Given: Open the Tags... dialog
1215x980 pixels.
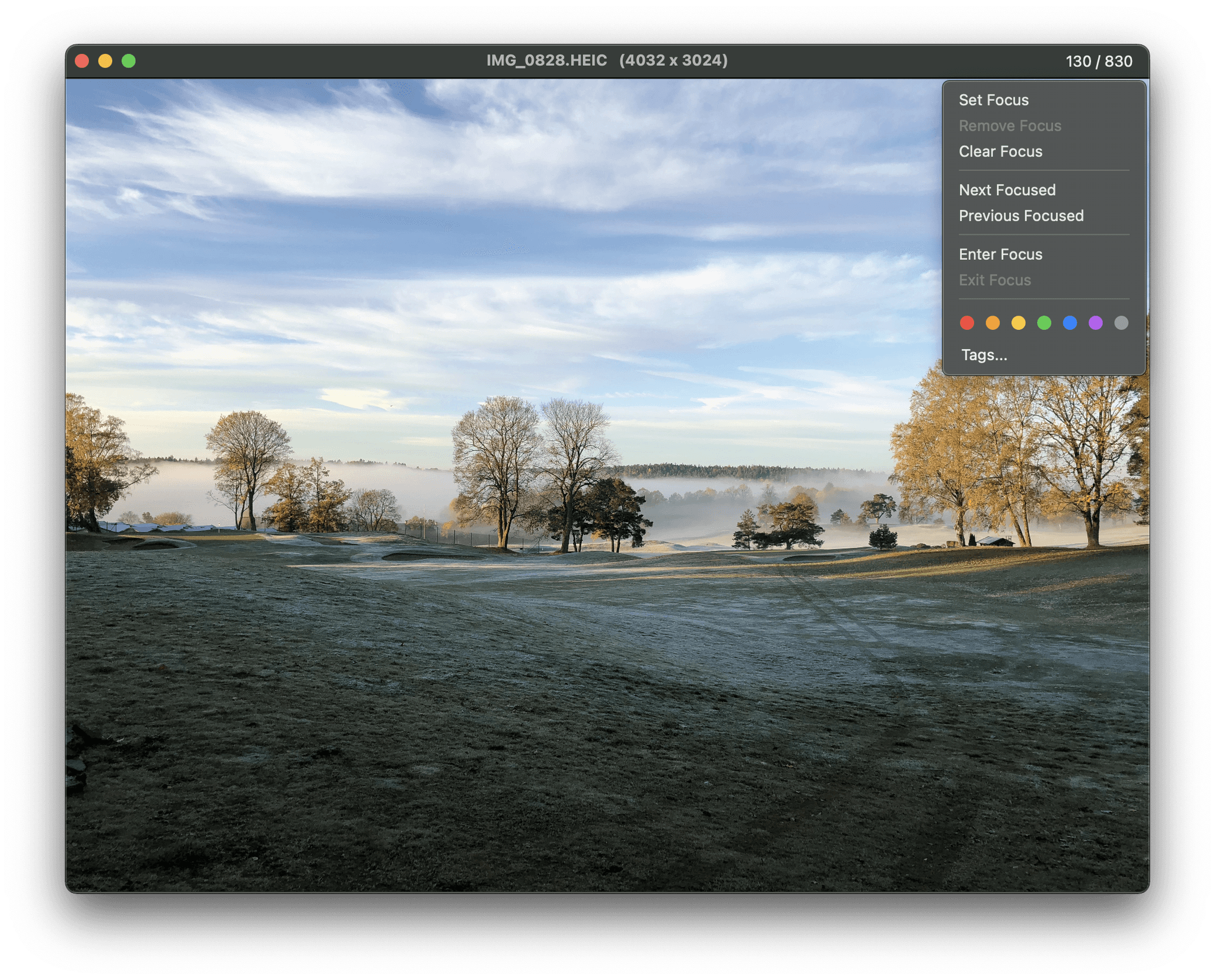Looking at the screenshot, I should point(984,355).
